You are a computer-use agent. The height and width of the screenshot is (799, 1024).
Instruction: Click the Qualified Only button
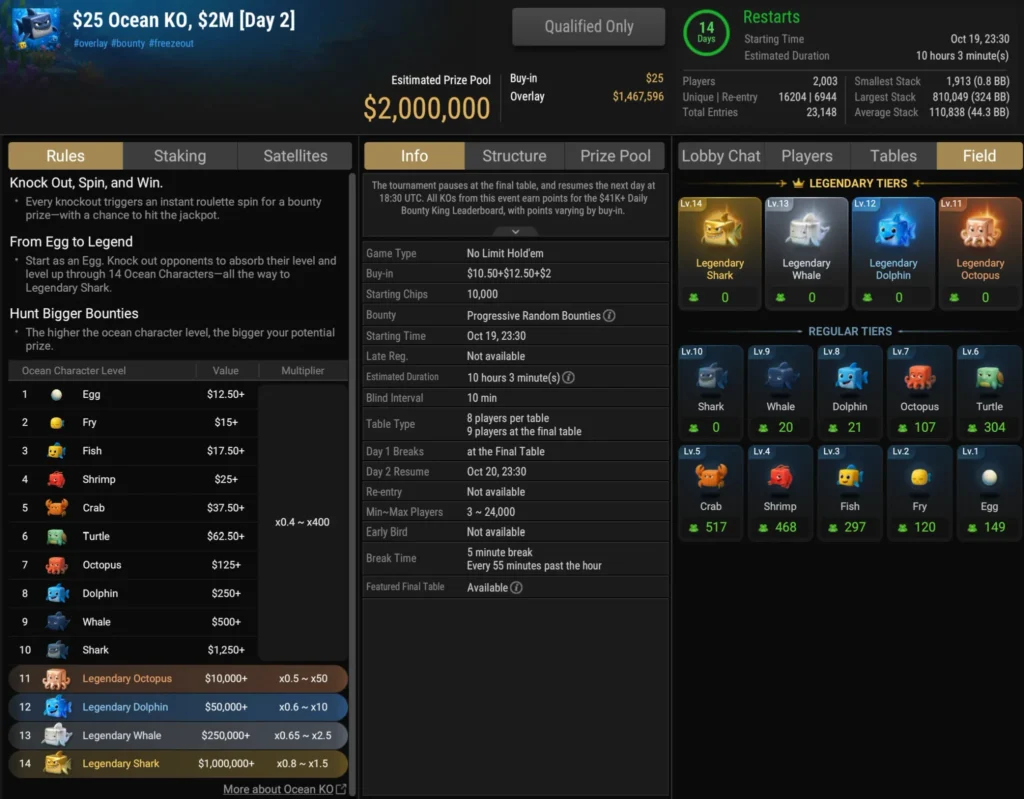point(588,27)
